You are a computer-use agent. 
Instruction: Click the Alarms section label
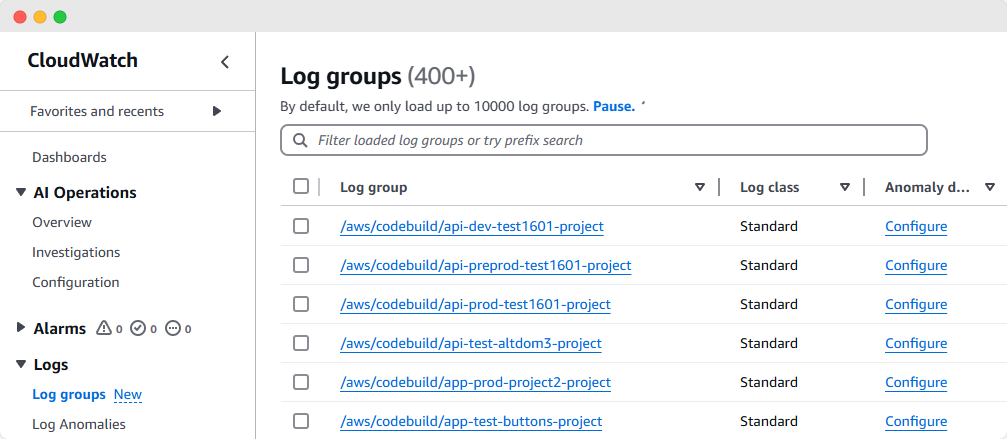60,329
